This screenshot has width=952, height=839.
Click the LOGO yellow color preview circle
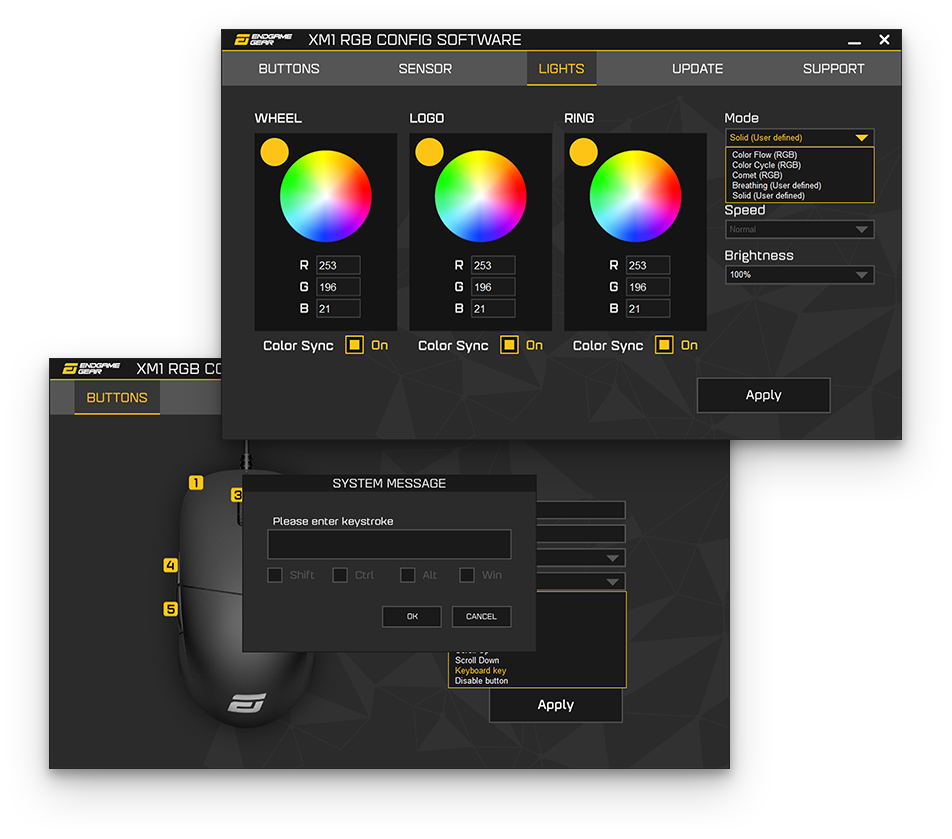tap(429, 152)
